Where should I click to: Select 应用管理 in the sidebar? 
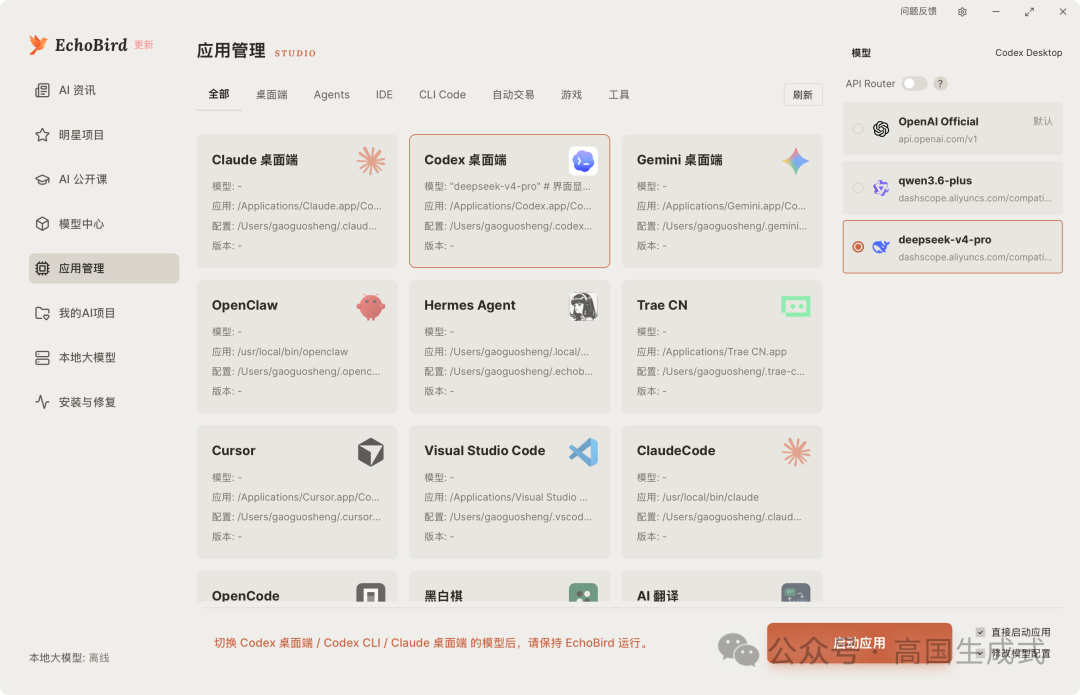point(104,268)
